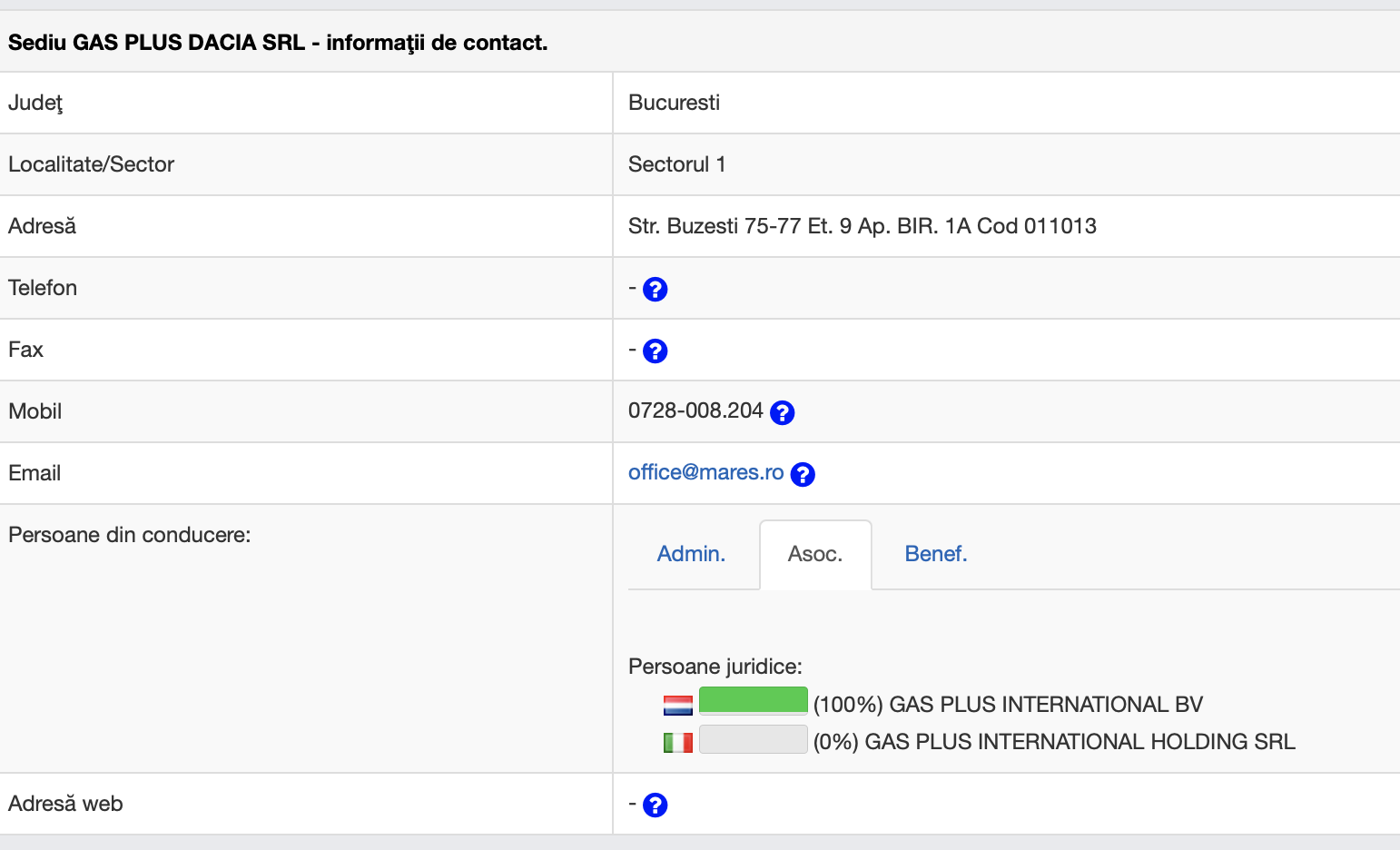The width and height of the screenshot is (1400, 850).
Task: Click the Str. Buzesti address text
Action: pyautogui.click(x=862, y=226)
